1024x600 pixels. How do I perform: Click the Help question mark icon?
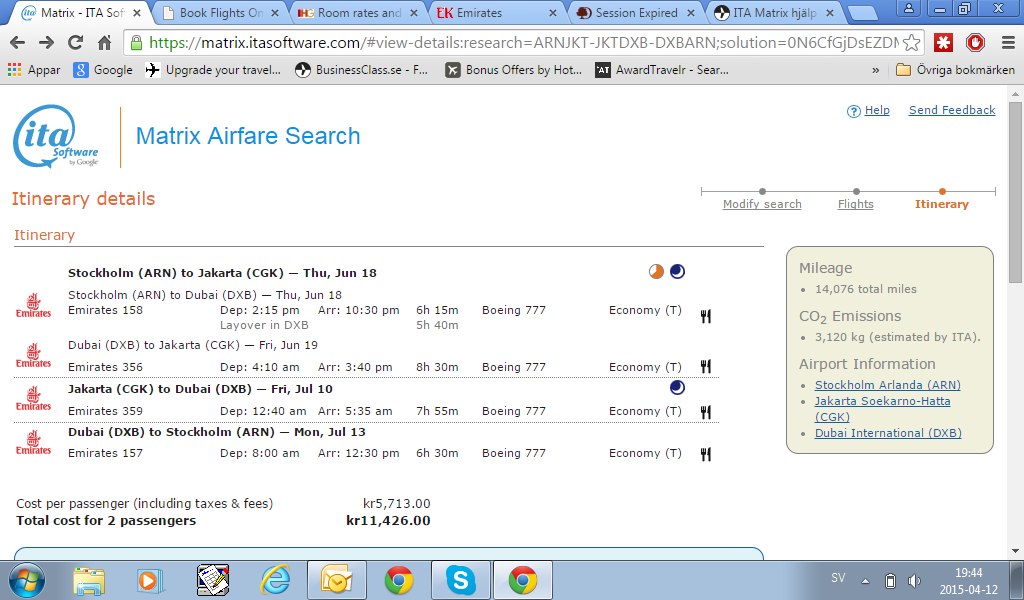click(853, 111)
